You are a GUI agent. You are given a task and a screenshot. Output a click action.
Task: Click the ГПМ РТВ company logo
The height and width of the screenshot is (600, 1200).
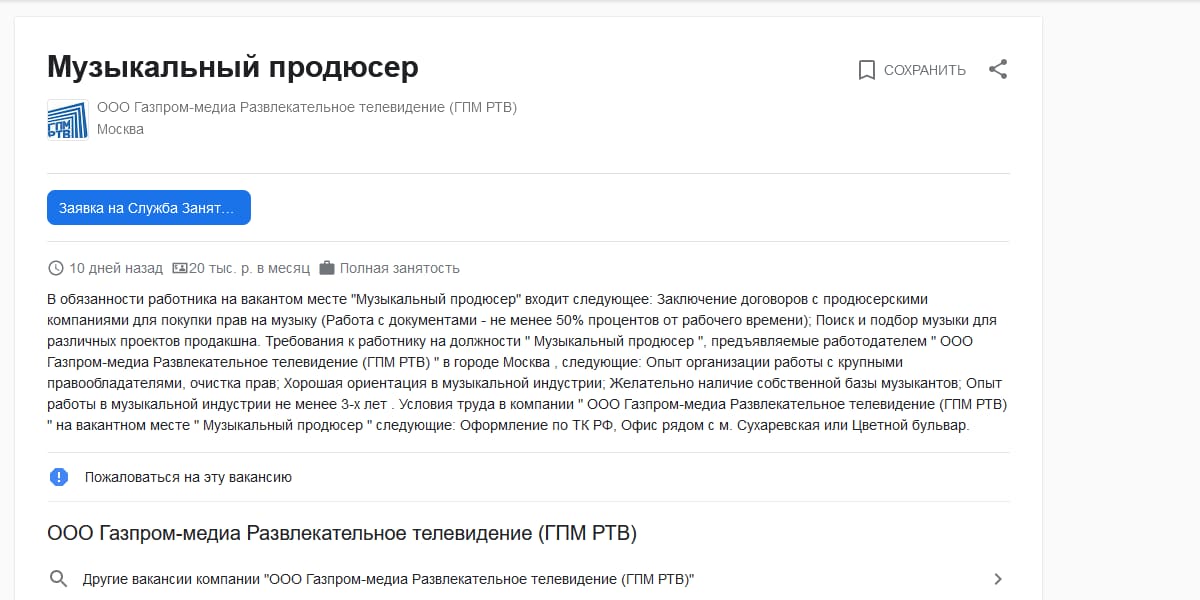click(65, 120)
